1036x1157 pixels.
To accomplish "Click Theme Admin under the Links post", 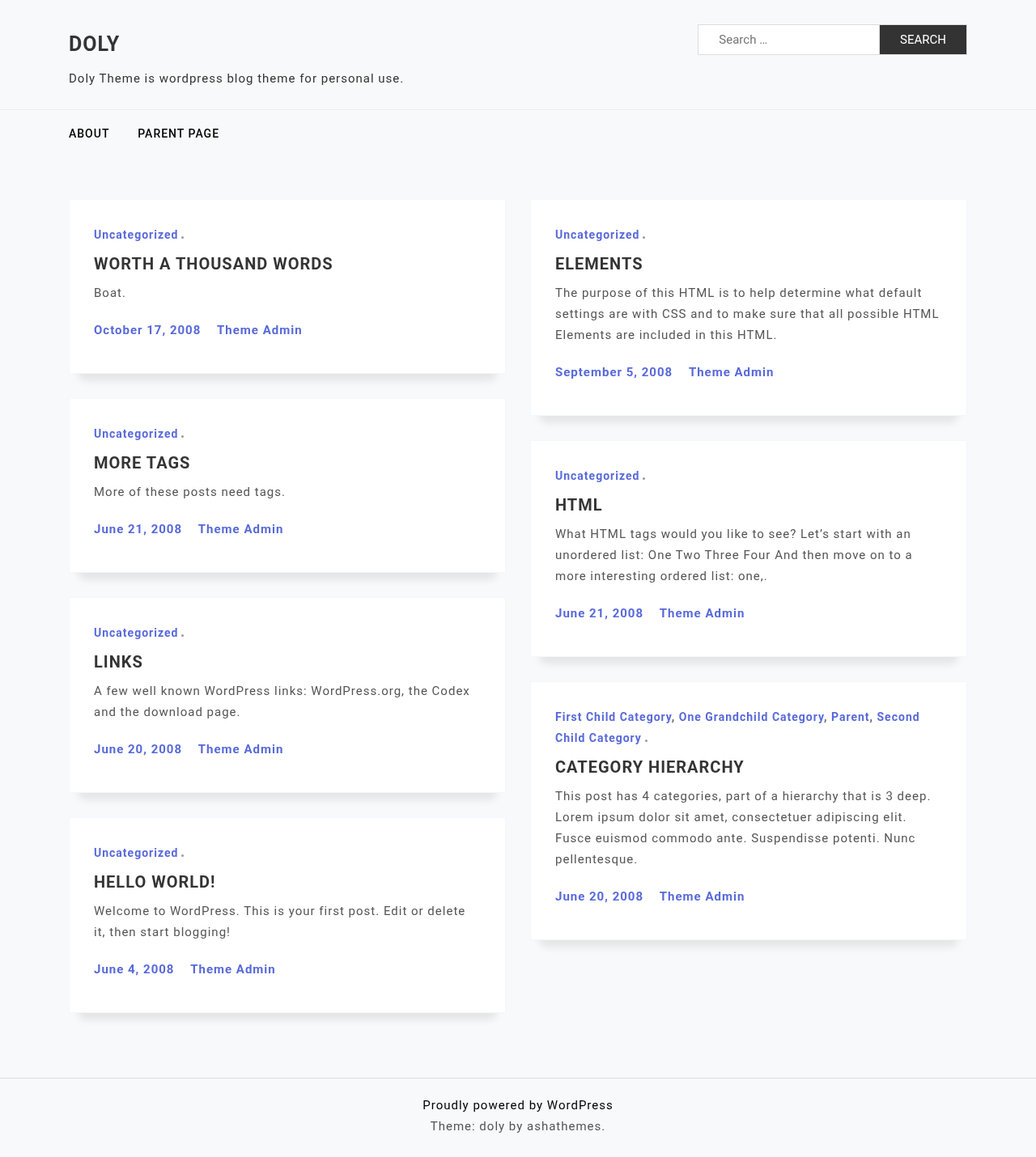I will coord(240,749).
